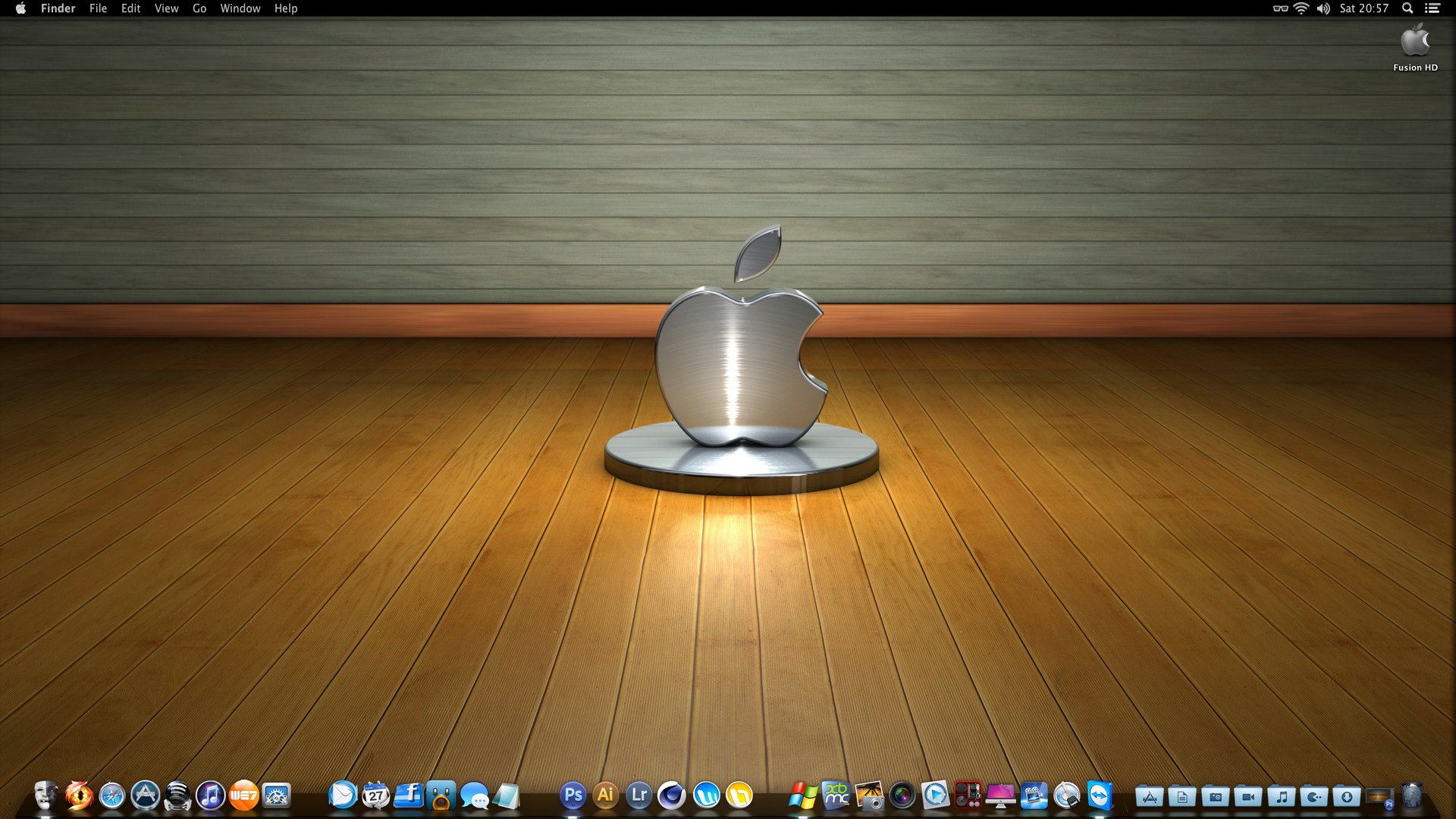Launch Adobe Lightroom from the dock
The height and width of the screenshot is (819, 1456).
pyautogui.click(x=639, y=795)
